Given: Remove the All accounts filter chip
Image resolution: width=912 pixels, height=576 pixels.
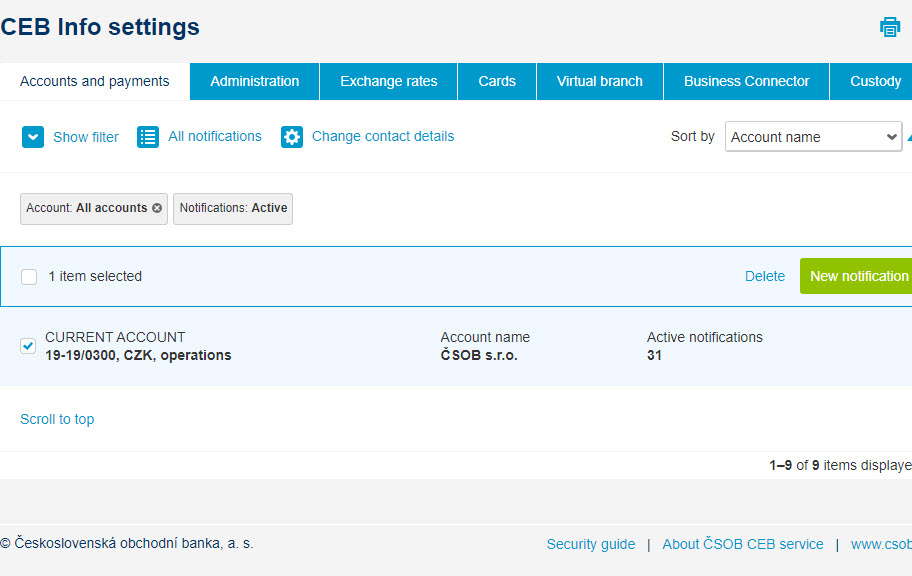Looking at the screenshot, I should tap(157, 208).
